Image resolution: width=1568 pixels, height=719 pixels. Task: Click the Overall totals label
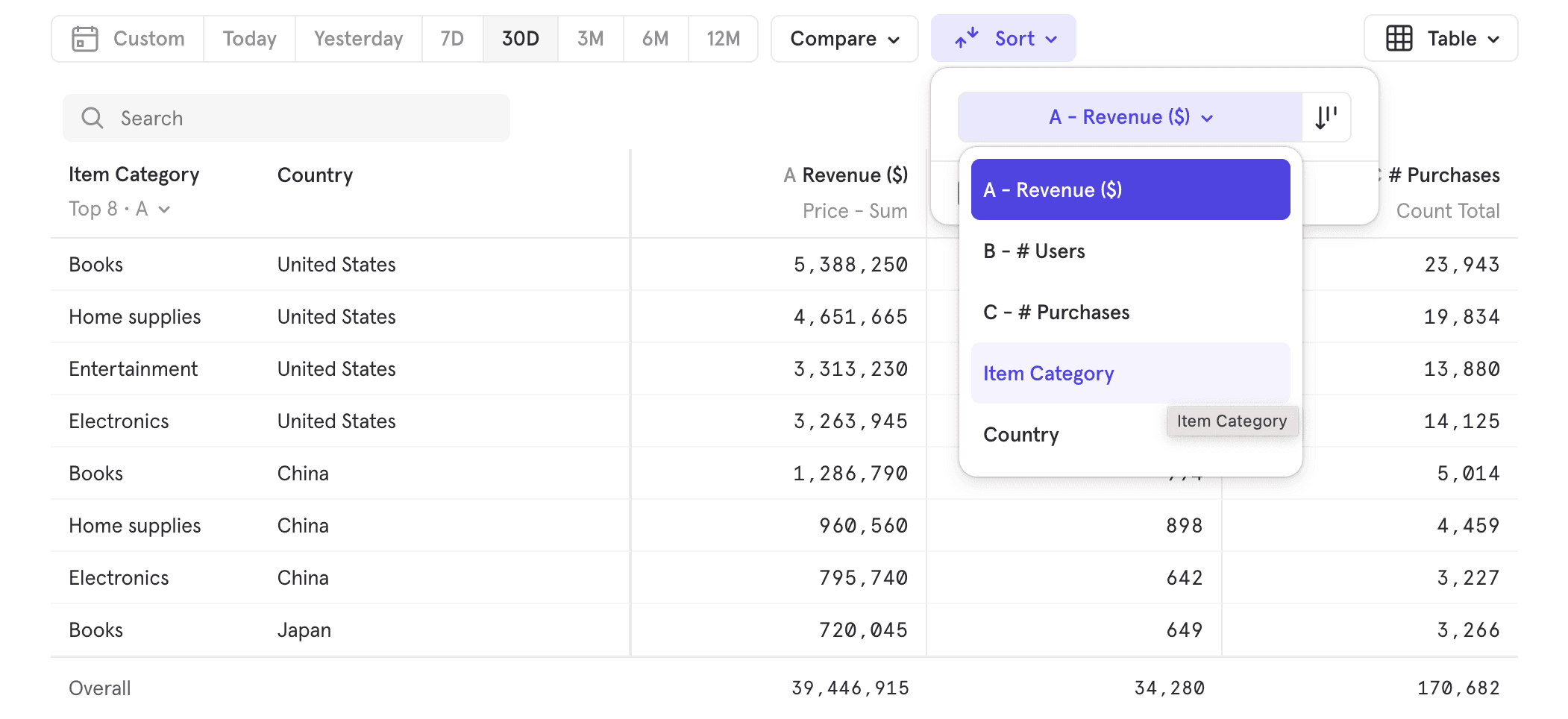(99, 688)
